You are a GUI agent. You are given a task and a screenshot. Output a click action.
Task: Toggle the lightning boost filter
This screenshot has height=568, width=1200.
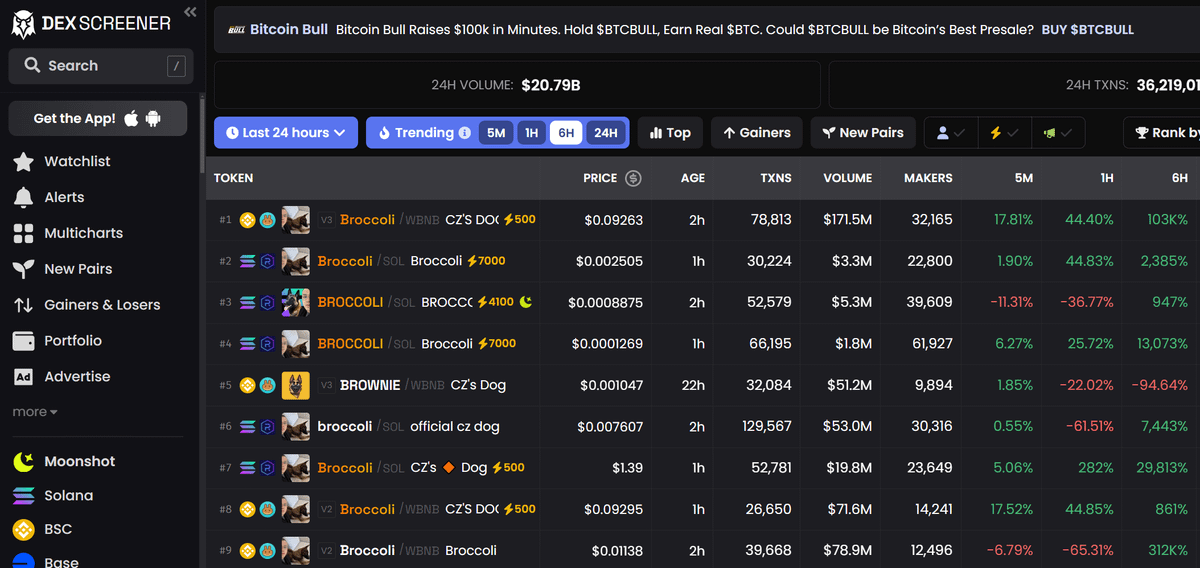[x=1003, y=133]
